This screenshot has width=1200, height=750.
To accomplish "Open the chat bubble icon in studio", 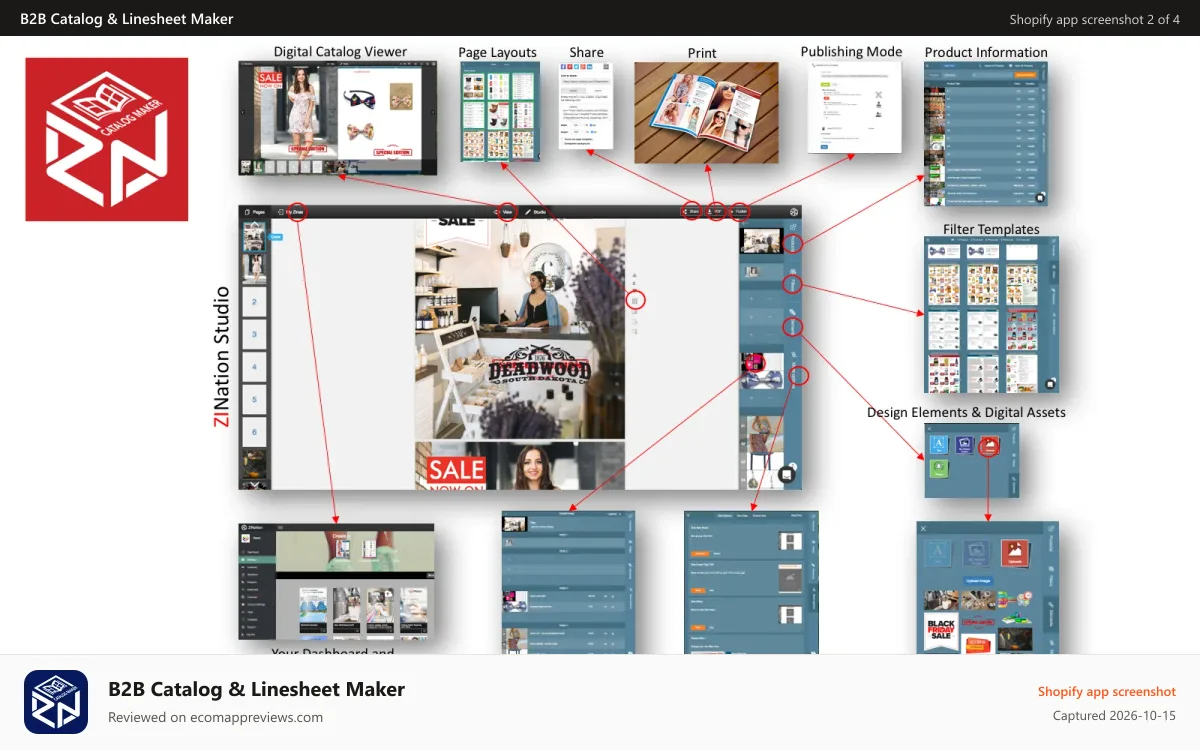I will [x=787, y=475].
